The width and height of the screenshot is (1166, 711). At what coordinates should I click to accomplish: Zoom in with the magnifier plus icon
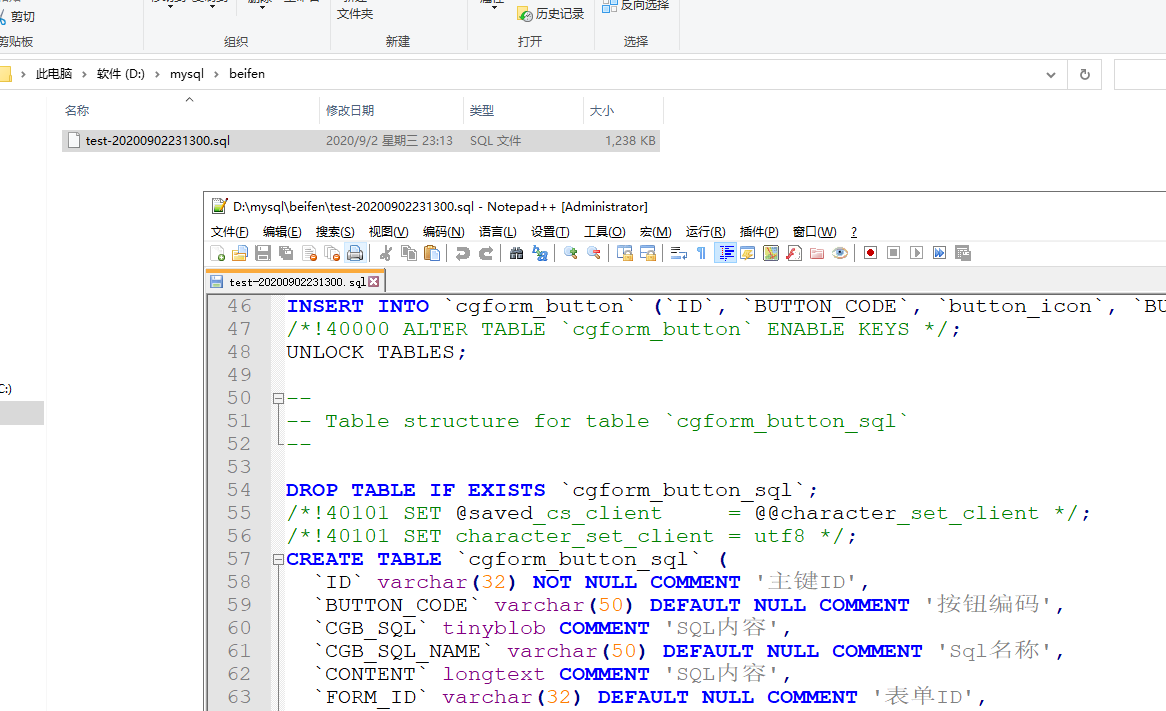tap(570, 254)
